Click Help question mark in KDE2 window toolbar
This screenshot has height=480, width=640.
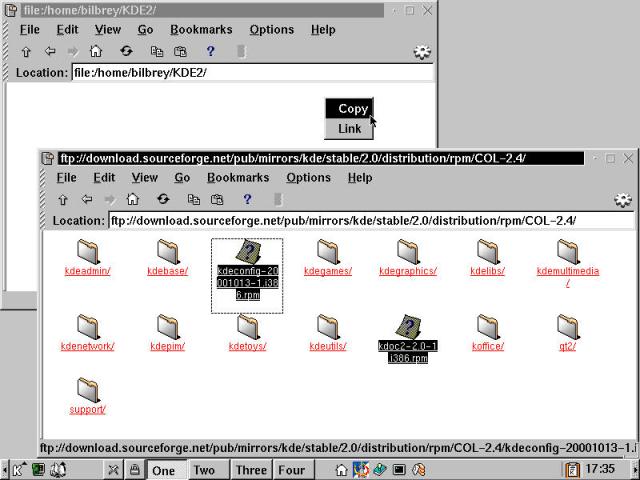pyautogui.click(x=210, y=51)
